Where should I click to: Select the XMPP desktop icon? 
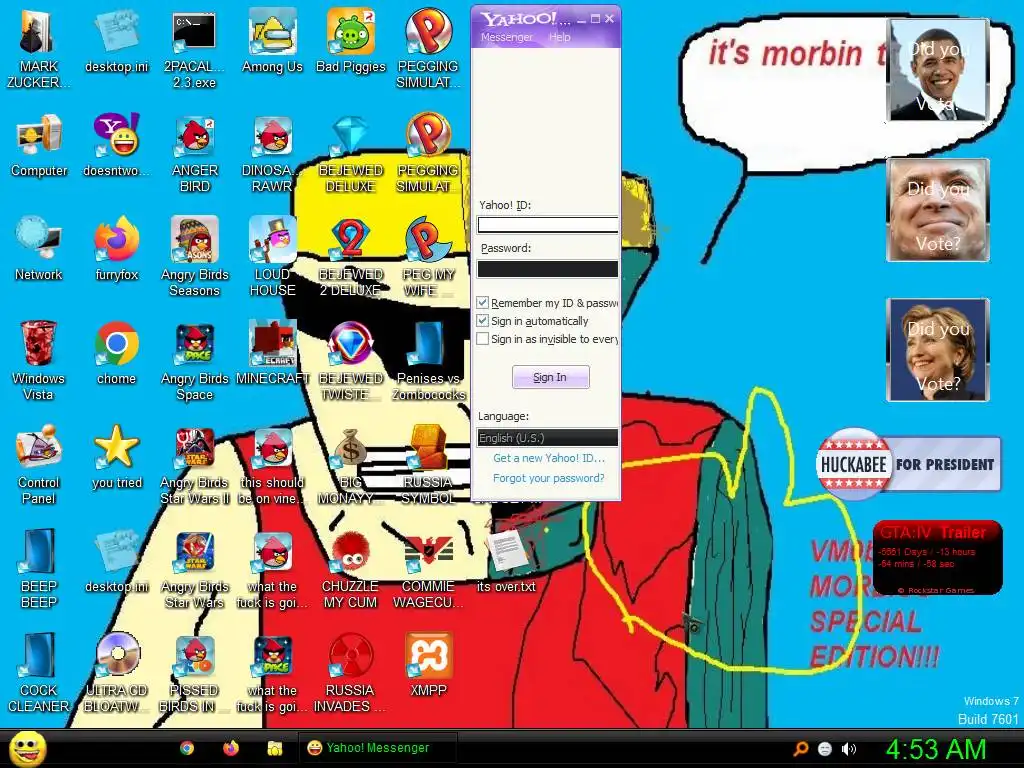point(428,664)
